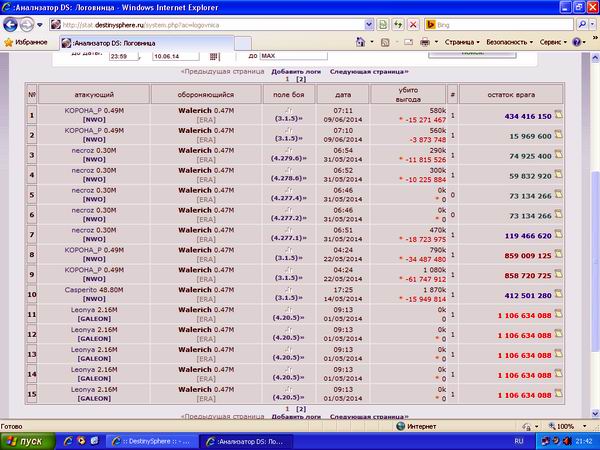Image resolution: width=600 pixels, height=450 pixels.
Task: Click the top Предыдущая страница link
Action: pos(222,72)
